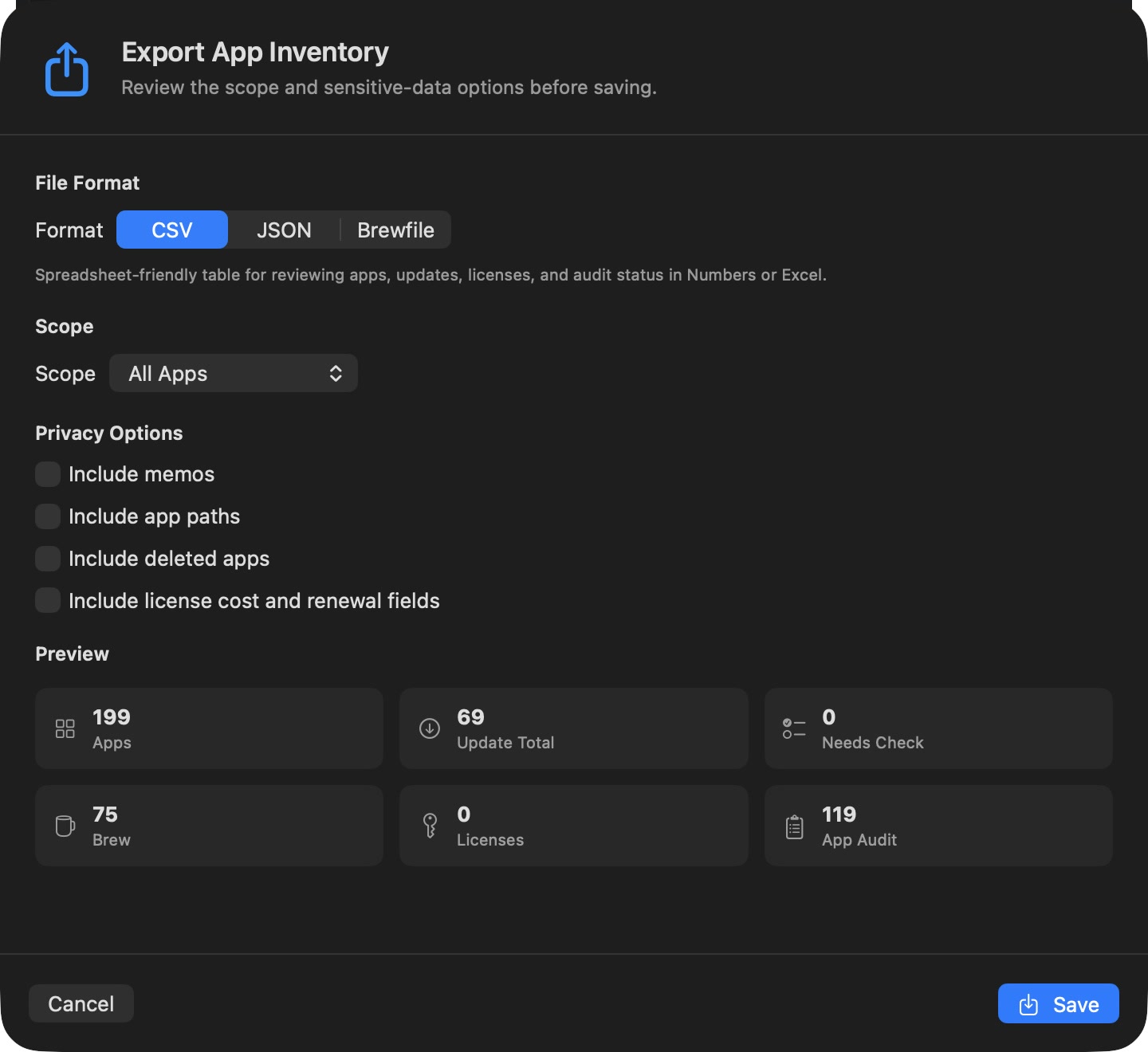The image size is (1148, 1052).
Task: Click the Privacy Options section heading
Action: [109, 433]
